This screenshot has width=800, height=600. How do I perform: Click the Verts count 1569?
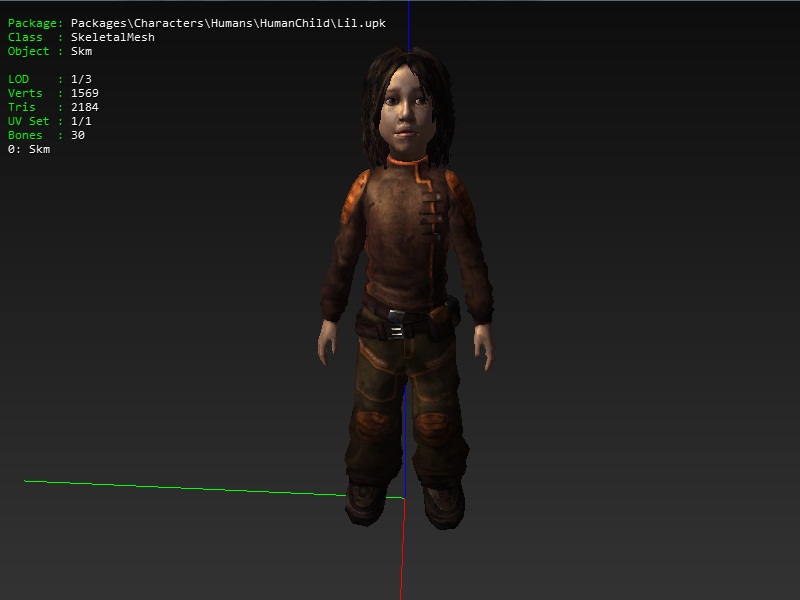(x=84, y=93)
